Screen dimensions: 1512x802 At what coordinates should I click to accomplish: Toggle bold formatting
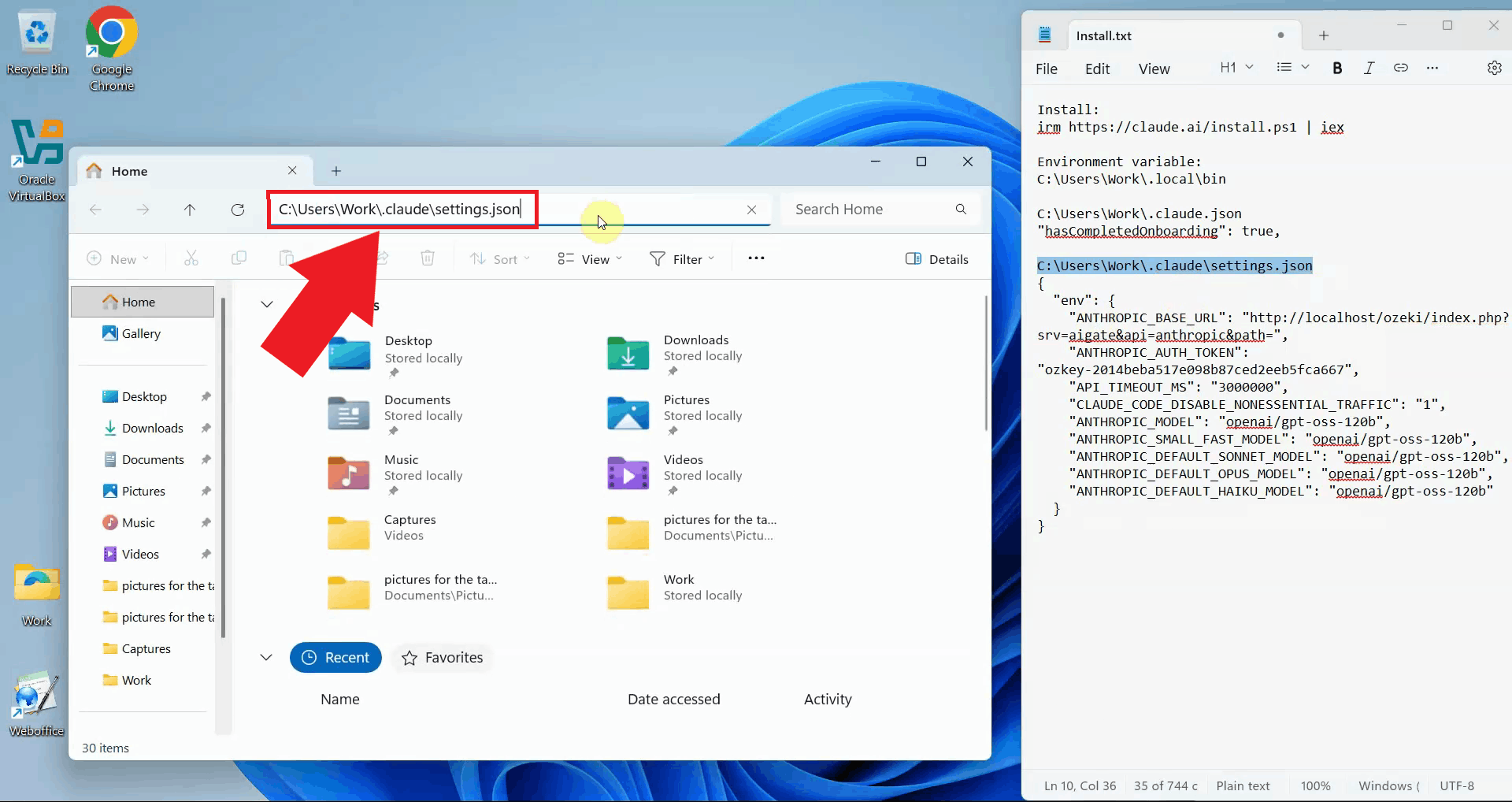[1337, 68]
